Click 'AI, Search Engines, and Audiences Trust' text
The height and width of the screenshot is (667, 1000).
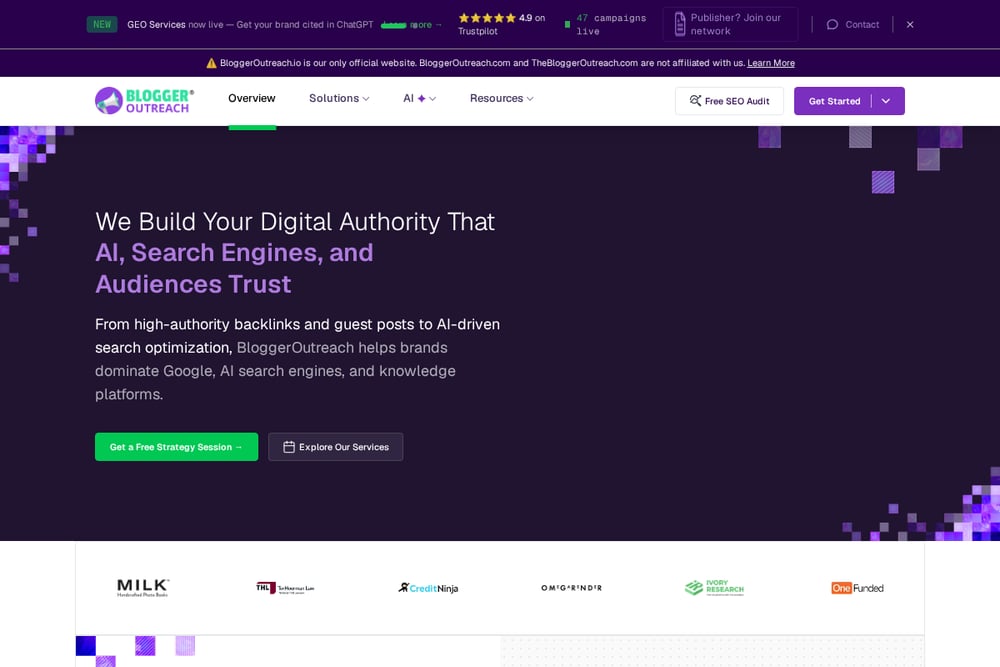pyautogui.click(x=234, y=268)
